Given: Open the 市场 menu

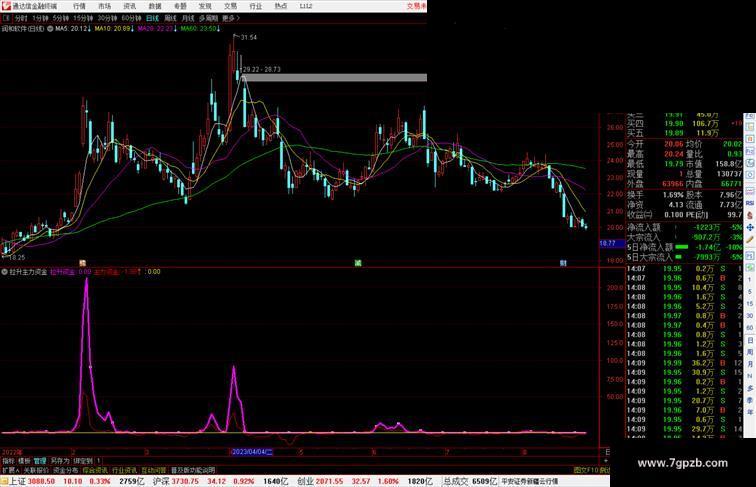Looking at the screenshot, I should tap(104, 6).
